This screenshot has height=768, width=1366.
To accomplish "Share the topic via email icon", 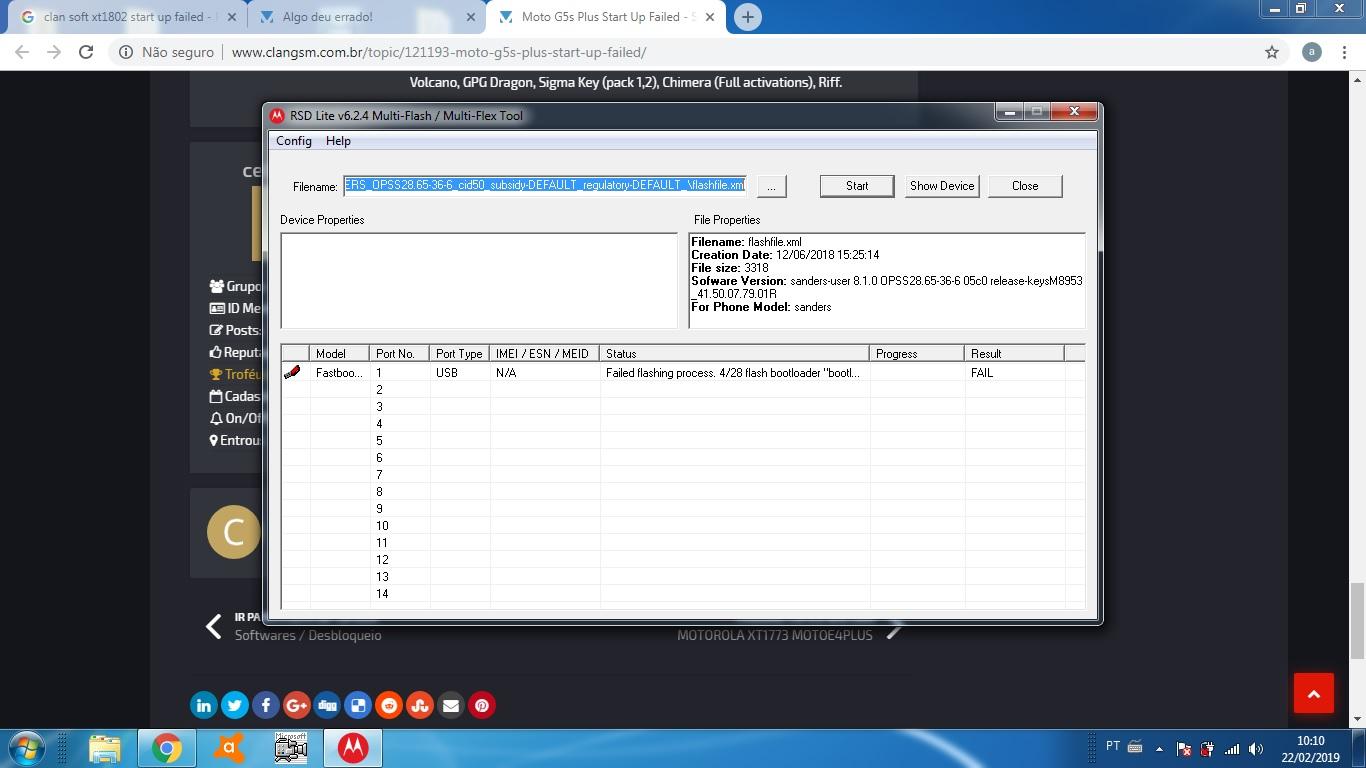I will (451, 705).
